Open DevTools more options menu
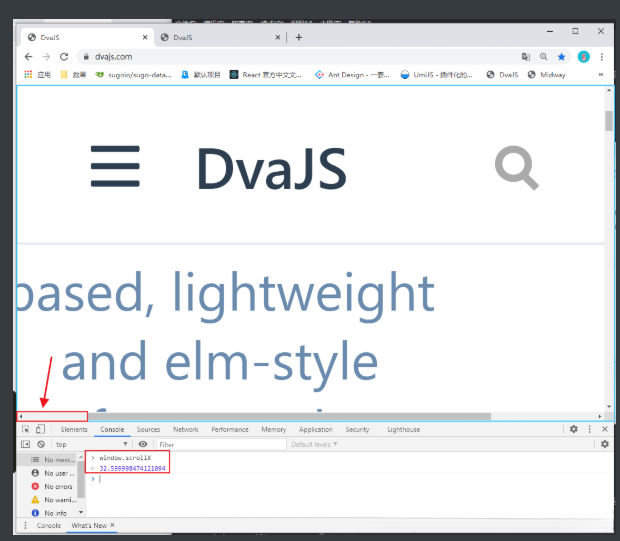The image size is (620, 541). [x=590, y=429]
